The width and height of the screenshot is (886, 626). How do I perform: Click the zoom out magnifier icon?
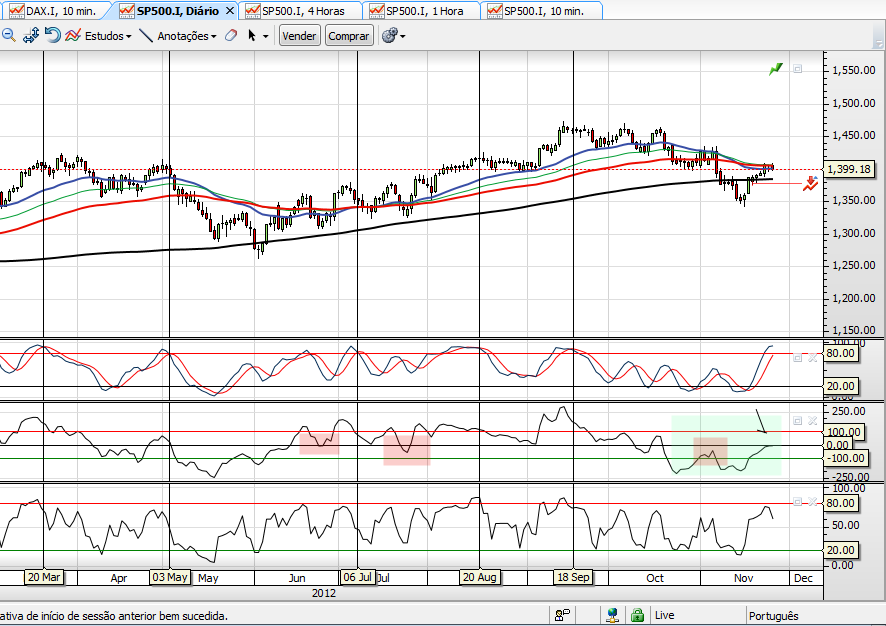pyautogui.click(x=8, y=36)
